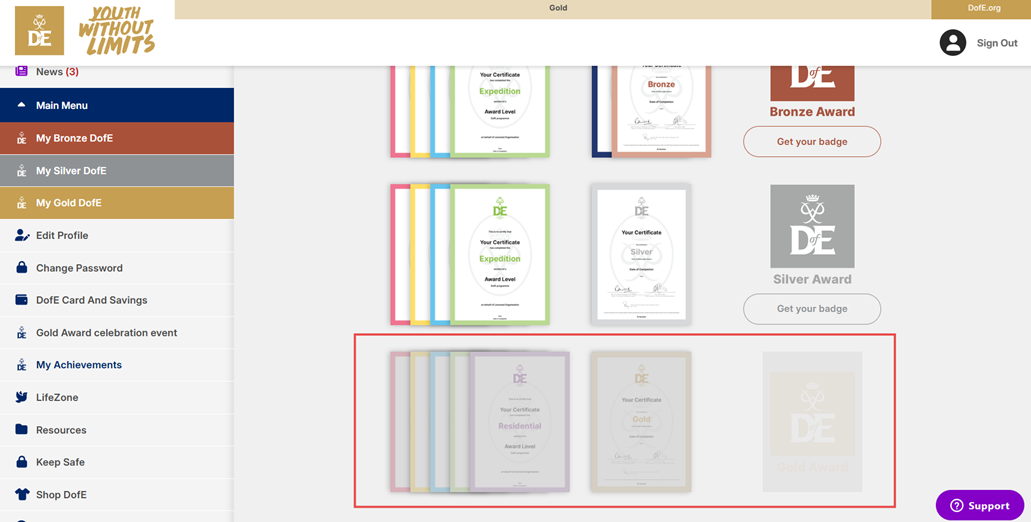The height and width of the screenshot is (522, 1031).
Task: Open the Silver certificate thumbnail
Action: coord(641,254)
